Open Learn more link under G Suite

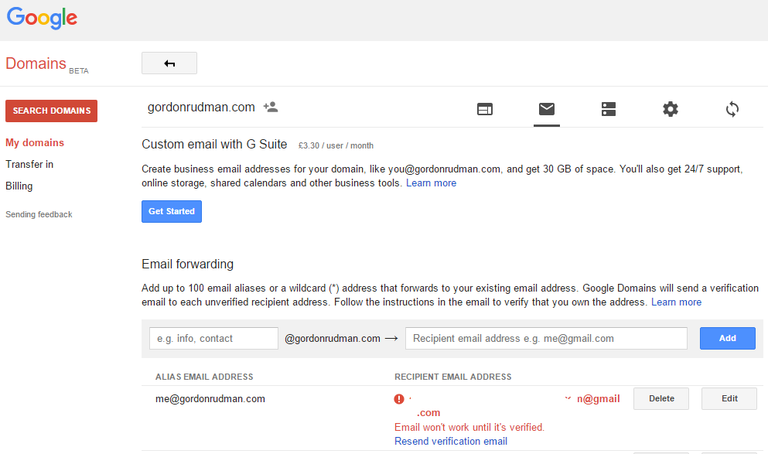click(431, 183)
